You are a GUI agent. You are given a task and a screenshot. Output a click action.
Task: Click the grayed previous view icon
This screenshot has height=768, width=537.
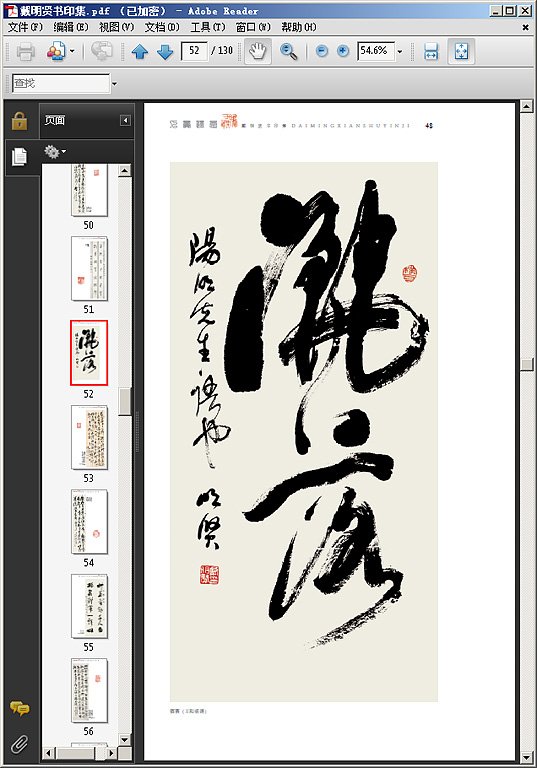pos(101,51)
